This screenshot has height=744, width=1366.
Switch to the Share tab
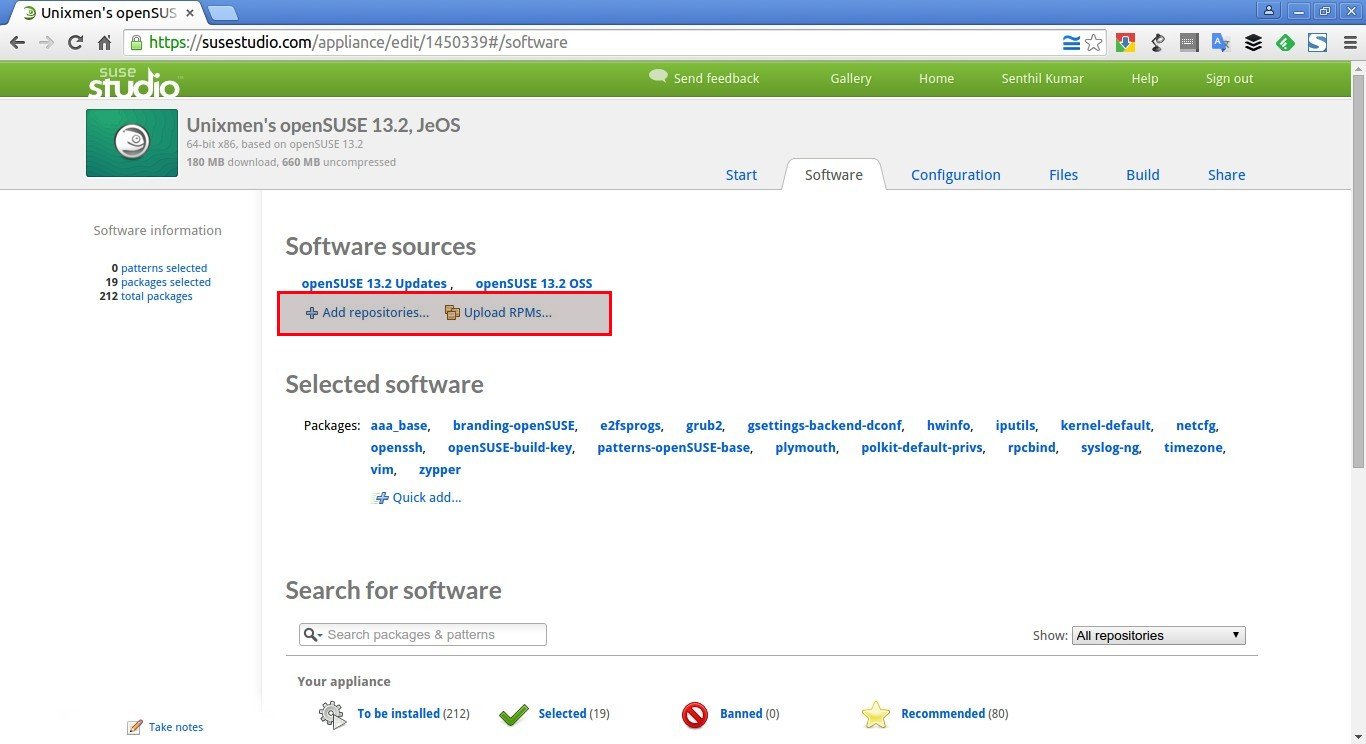click(1226, 174)
